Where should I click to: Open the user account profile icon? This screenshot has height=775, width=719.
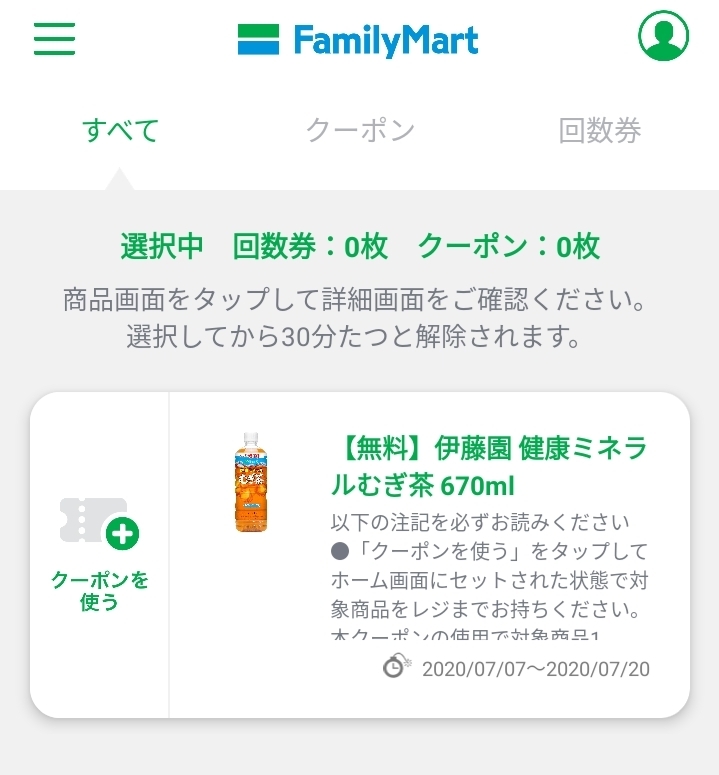(664, 38)
